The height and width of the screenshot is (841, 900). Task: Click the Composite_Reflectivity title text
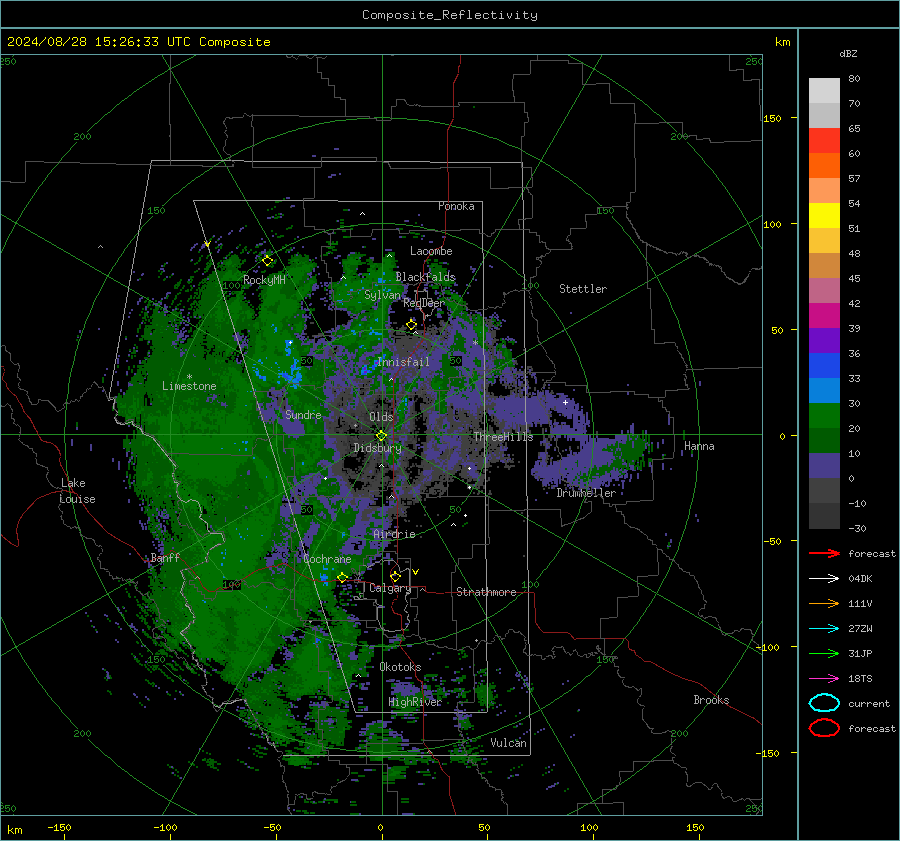[x=450, y=15]
